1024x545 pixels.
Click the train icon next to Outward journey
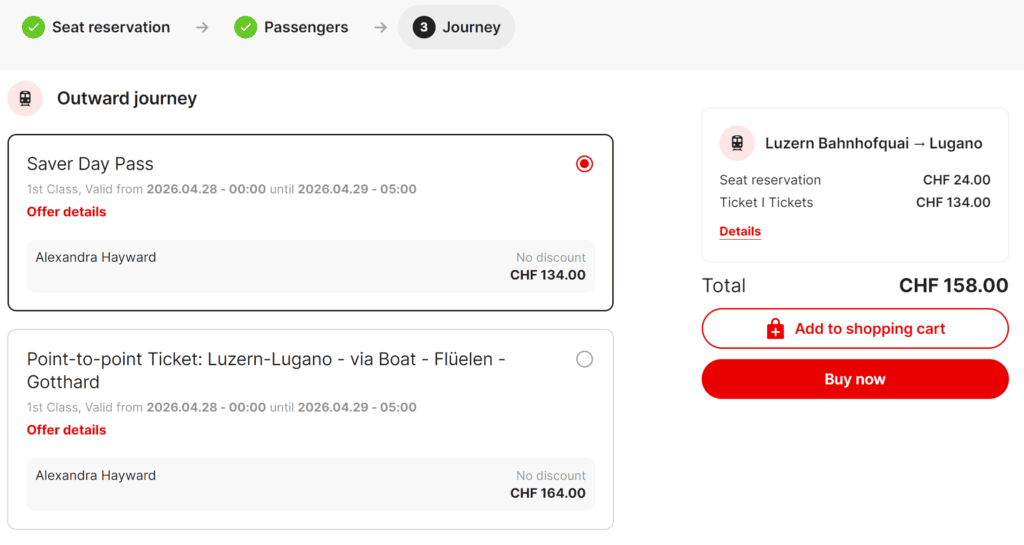tap(25, 98)
